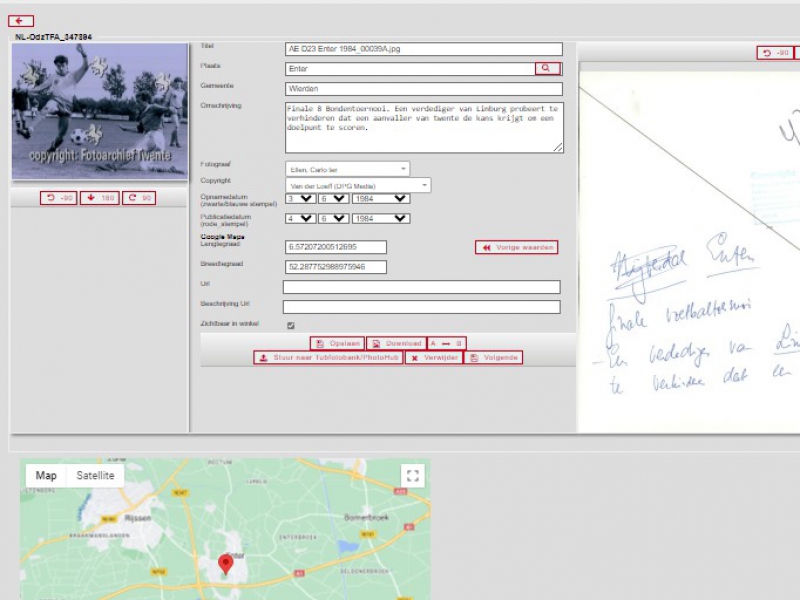Rotate the back-side scan -90 degrees
The width and height of the screenshot is (800, 600).
(775, 53)
